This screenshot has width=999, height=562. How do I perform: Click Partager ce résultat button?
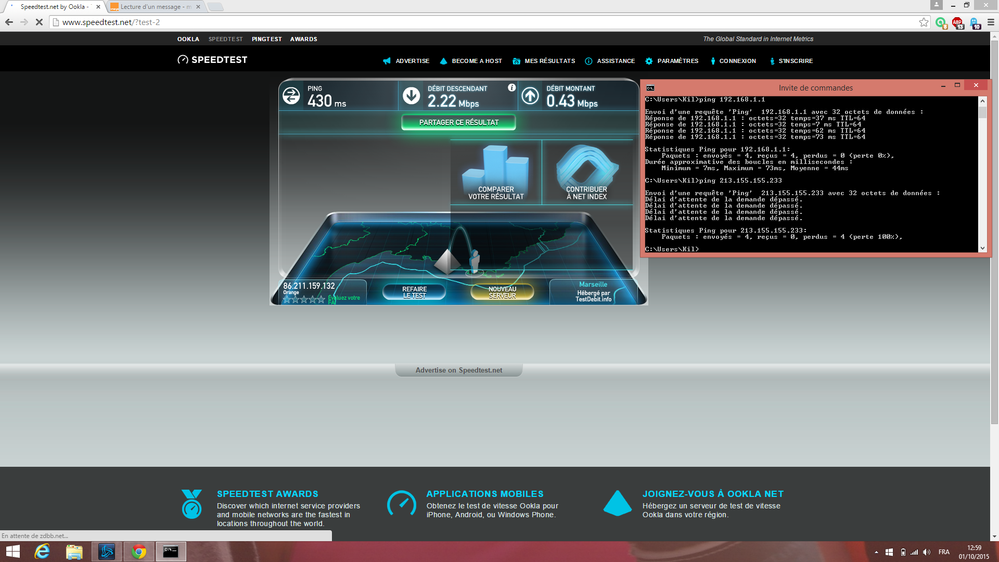click(x=459, y=122)
